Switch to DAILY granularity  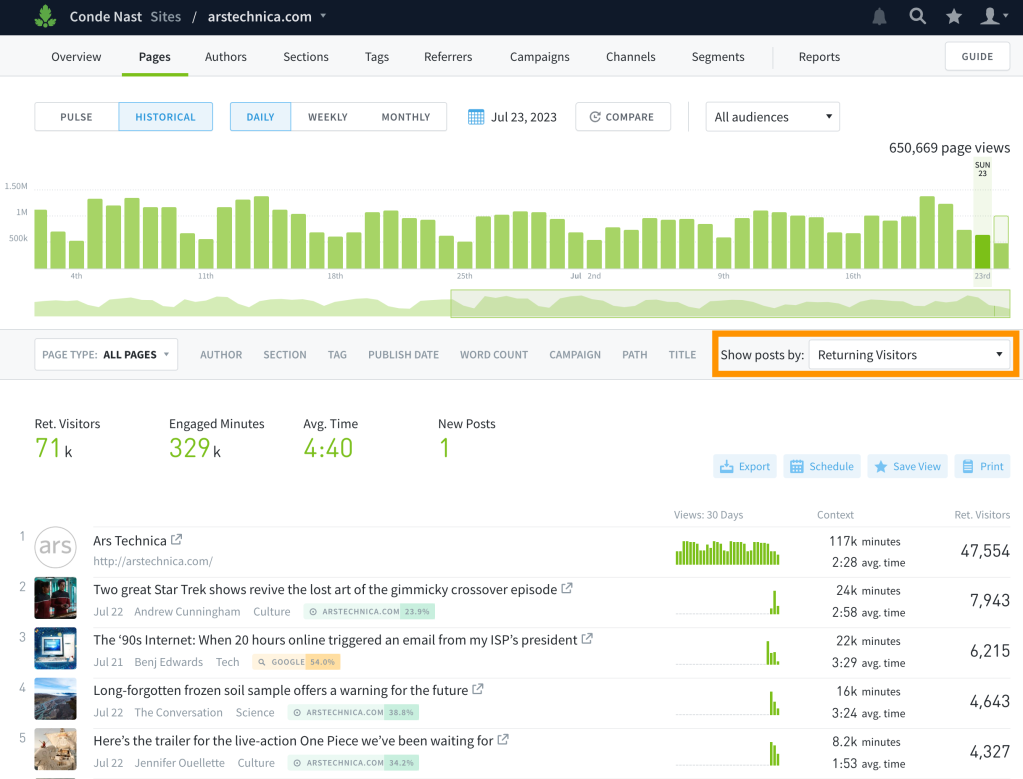pos(260,117)
